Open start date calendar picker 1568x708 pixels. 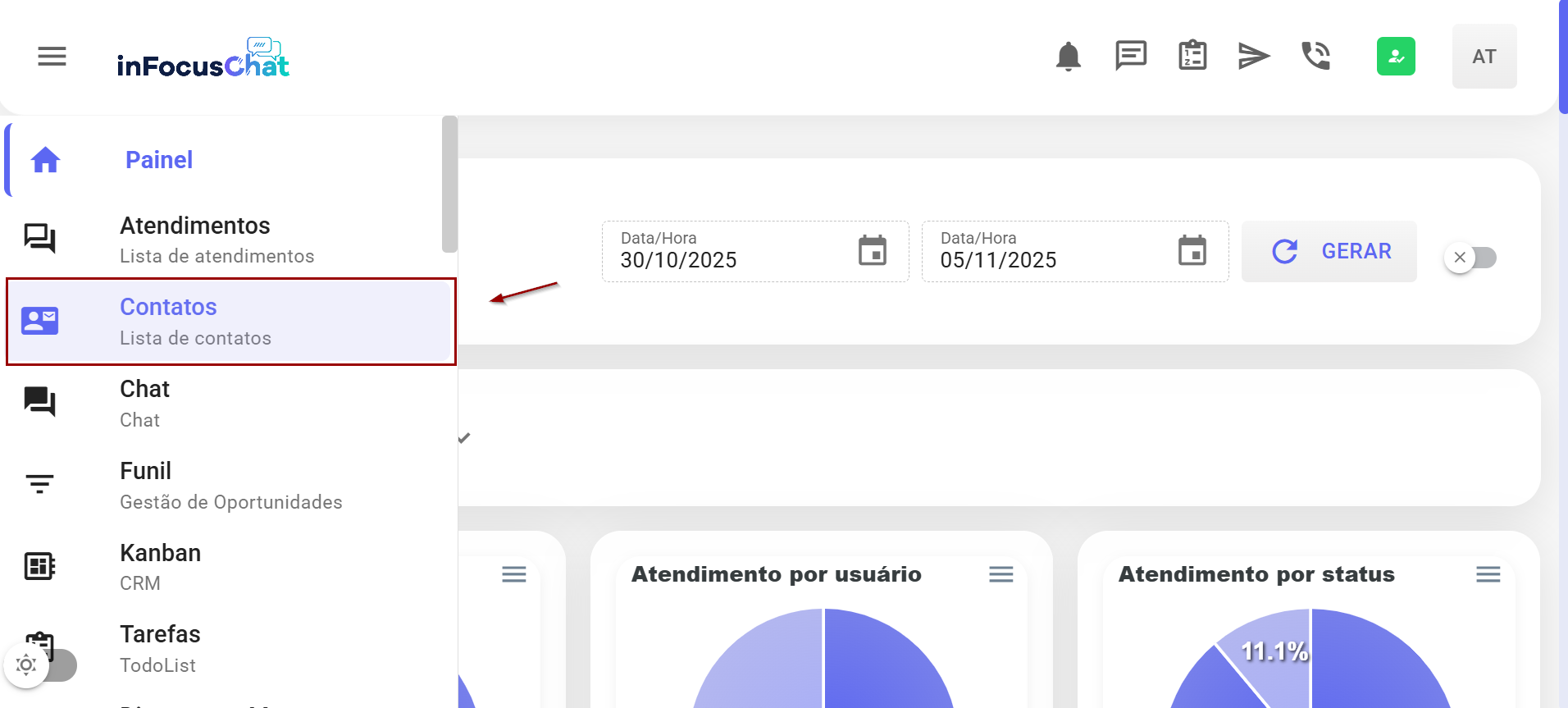pos(872,250)
